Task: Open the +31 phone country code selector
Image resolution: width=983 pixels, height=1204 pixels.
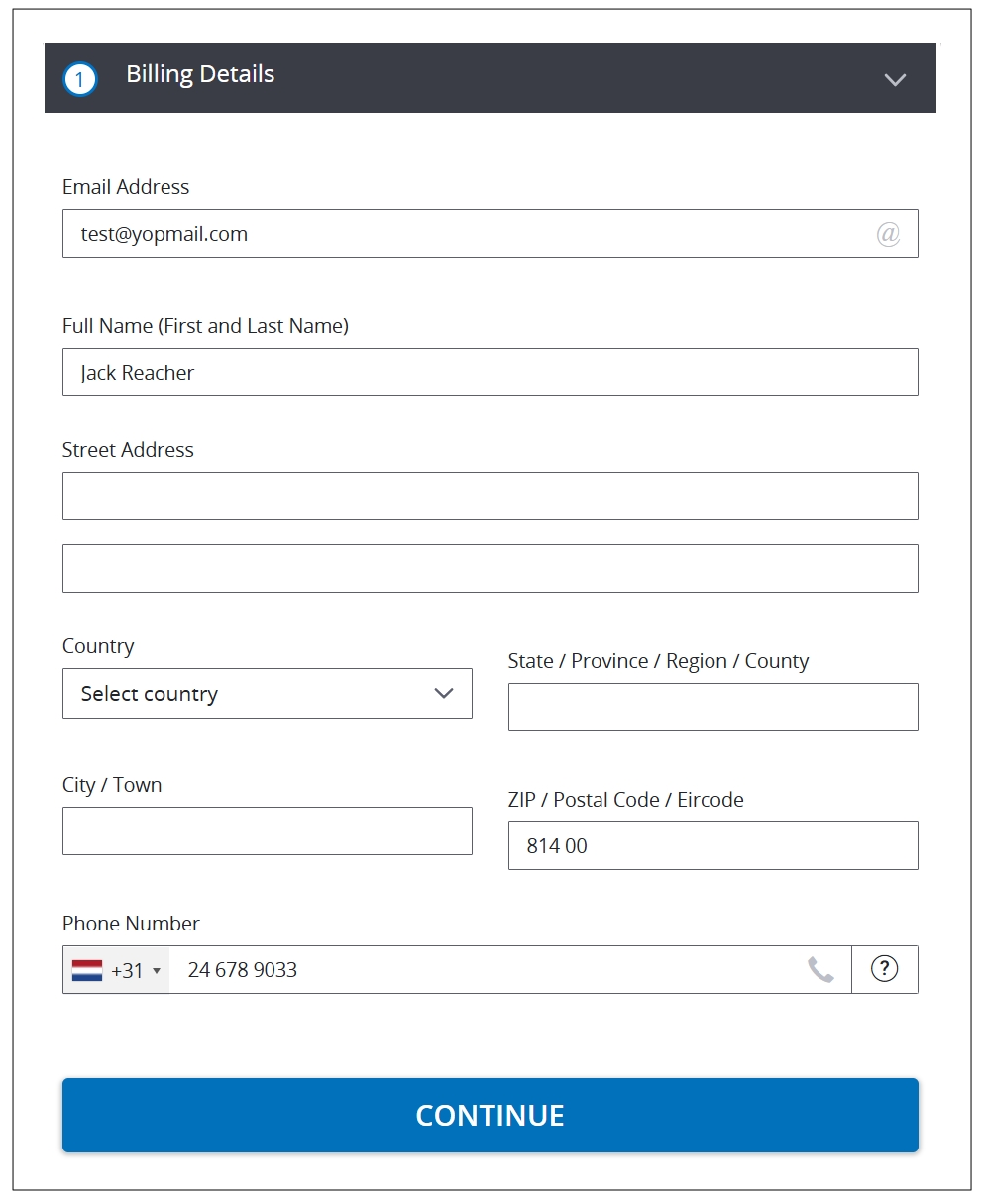Action: [x=117, y=970]
